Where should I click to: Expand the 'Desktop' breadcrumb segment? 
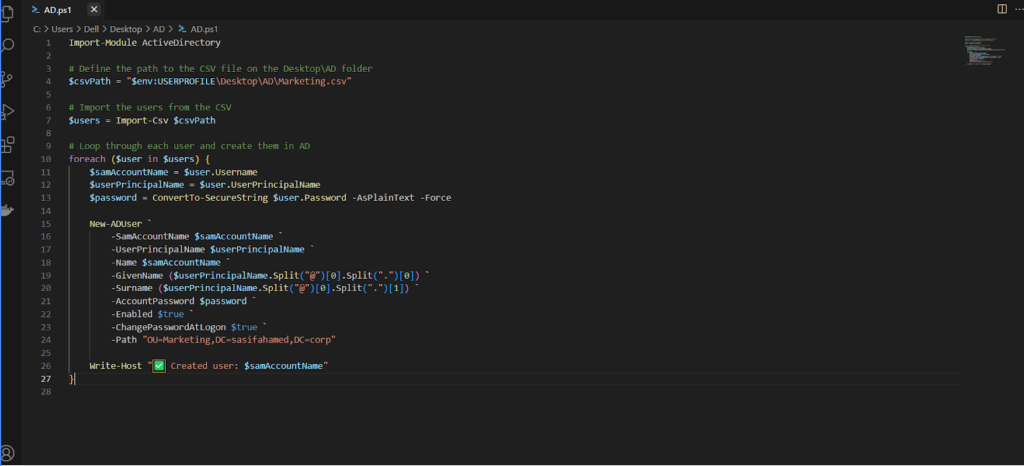[x=126, y=29]
